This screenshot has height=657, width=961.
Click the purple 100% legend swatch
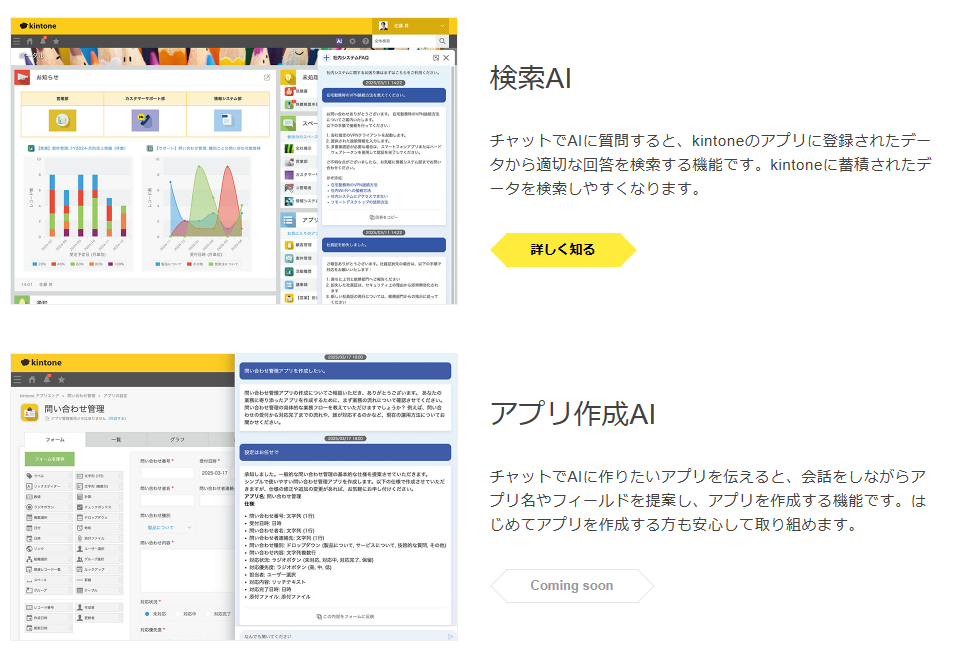pos(110,264)
